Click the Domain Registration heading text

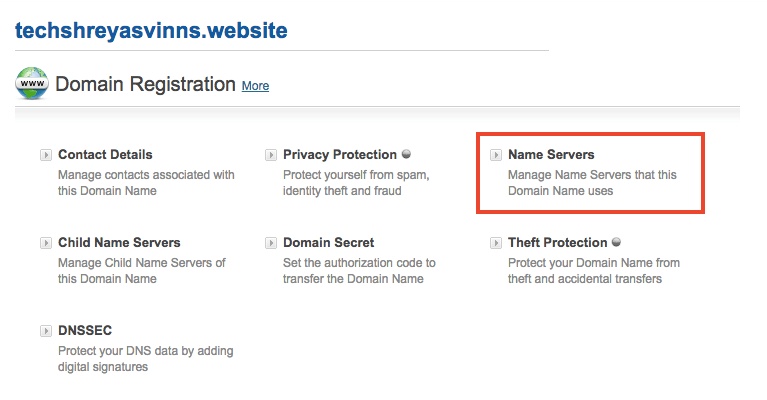pos(145,84)
